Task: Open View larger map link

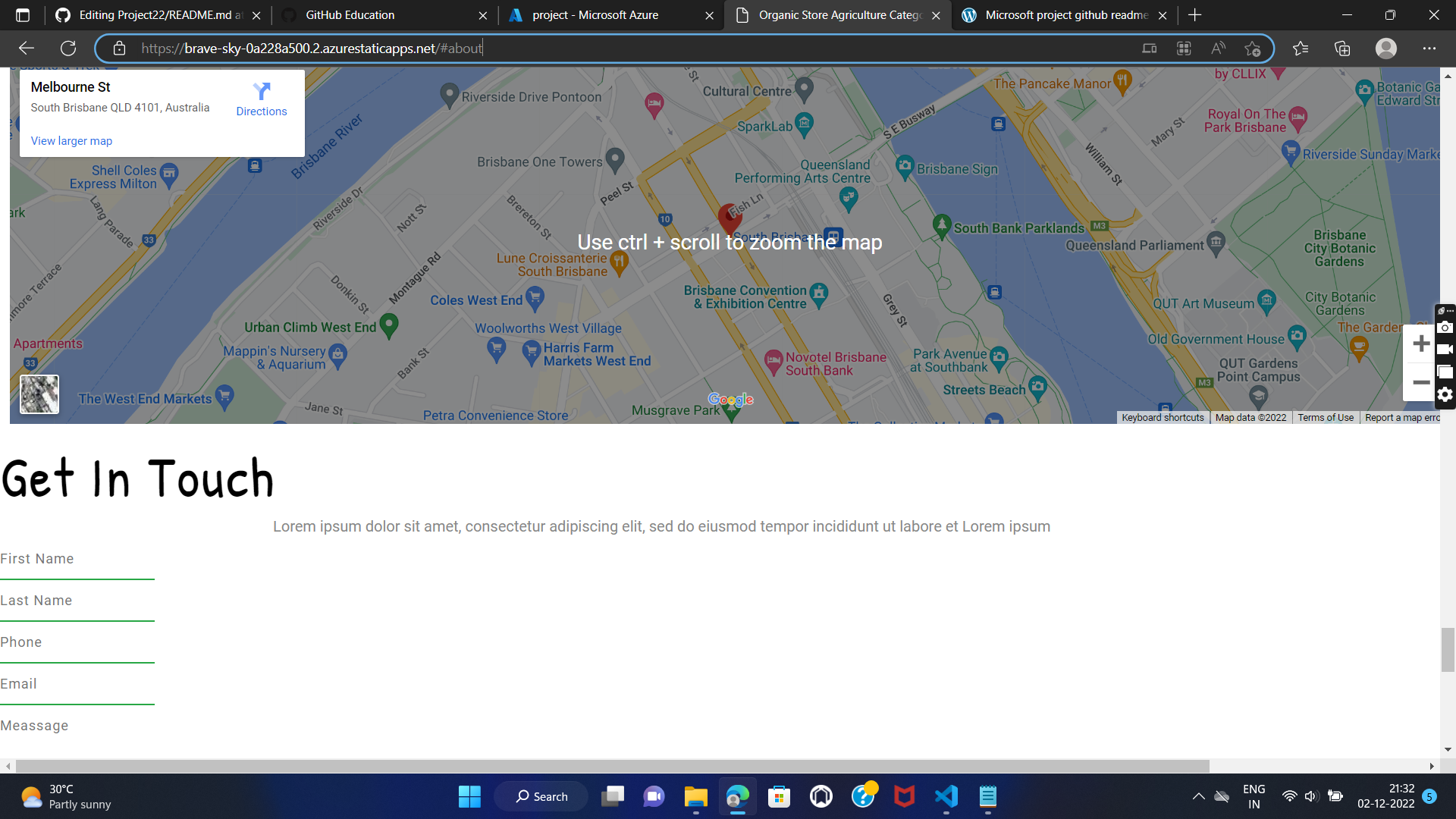Action: tap(71, 141)
